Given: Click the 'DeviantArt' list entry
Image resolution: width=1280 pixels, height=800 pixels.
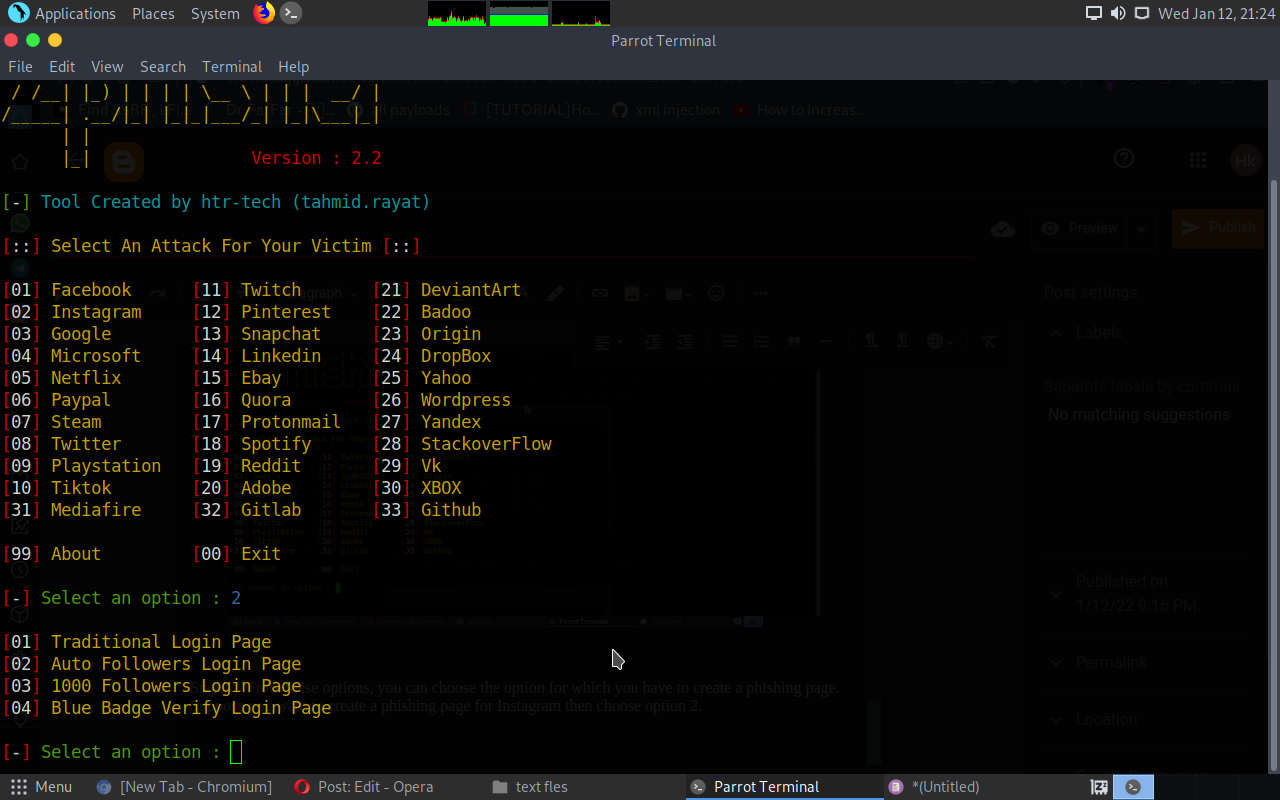Looking at the screenshot, I should [x=471, y=290].
